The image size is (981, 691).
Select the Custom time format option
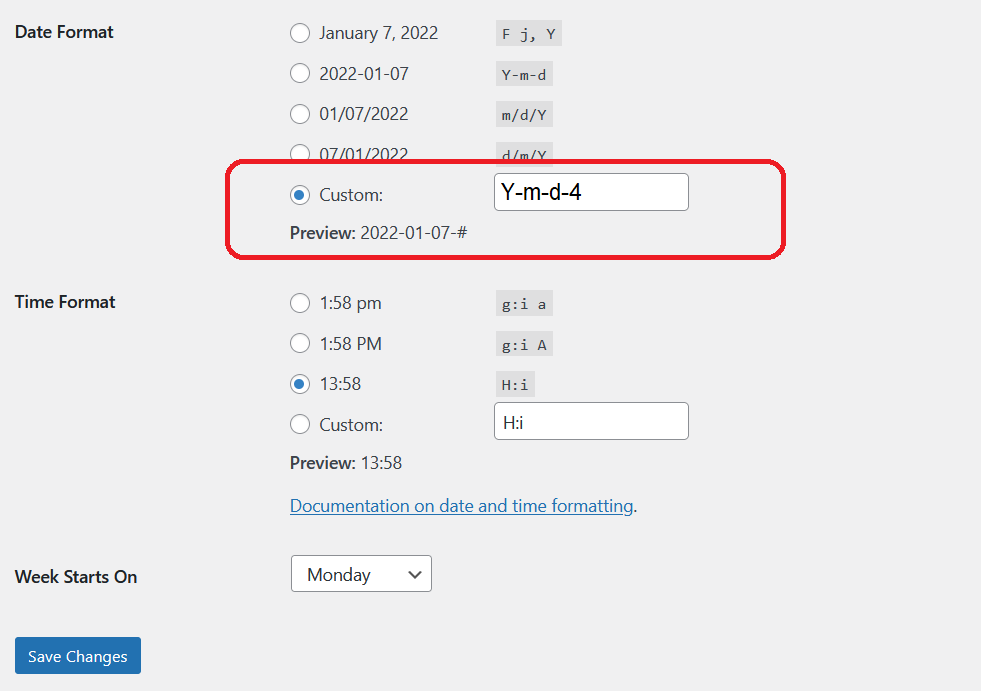(300, 424)
